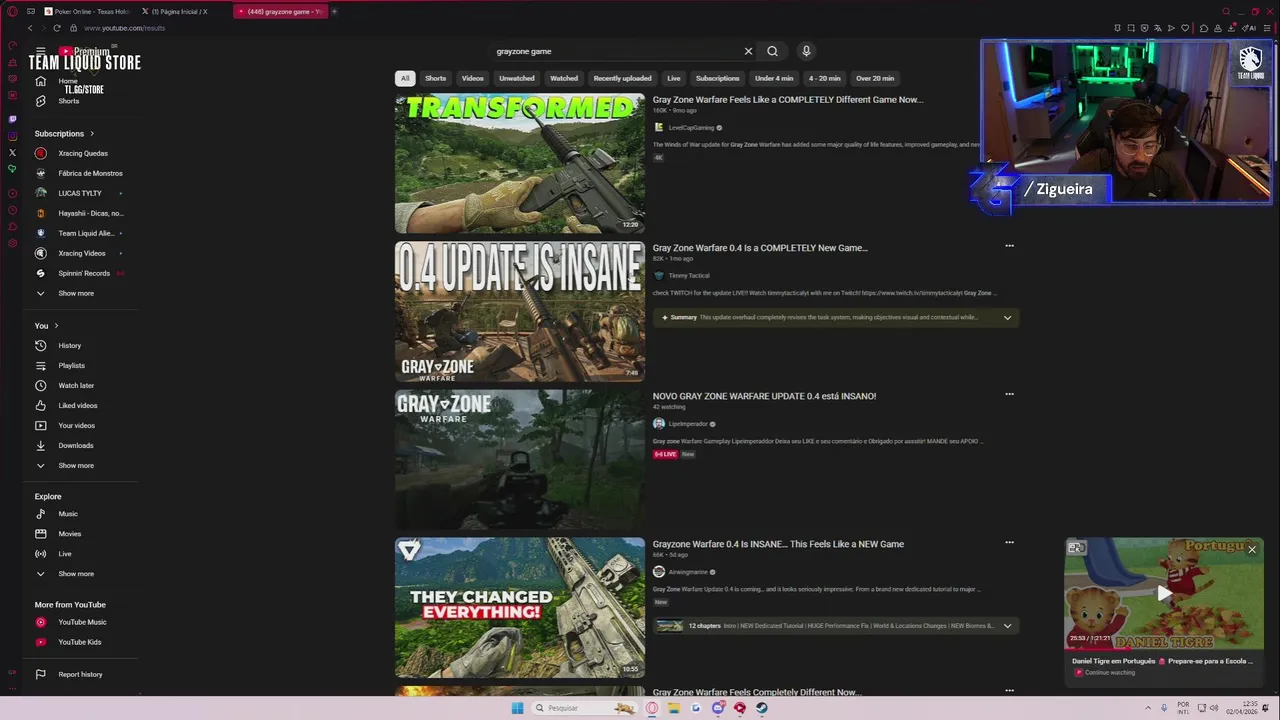Select the Over 20 min filter chip
This screenshot has width=1280, height=720.
(875, 78)
